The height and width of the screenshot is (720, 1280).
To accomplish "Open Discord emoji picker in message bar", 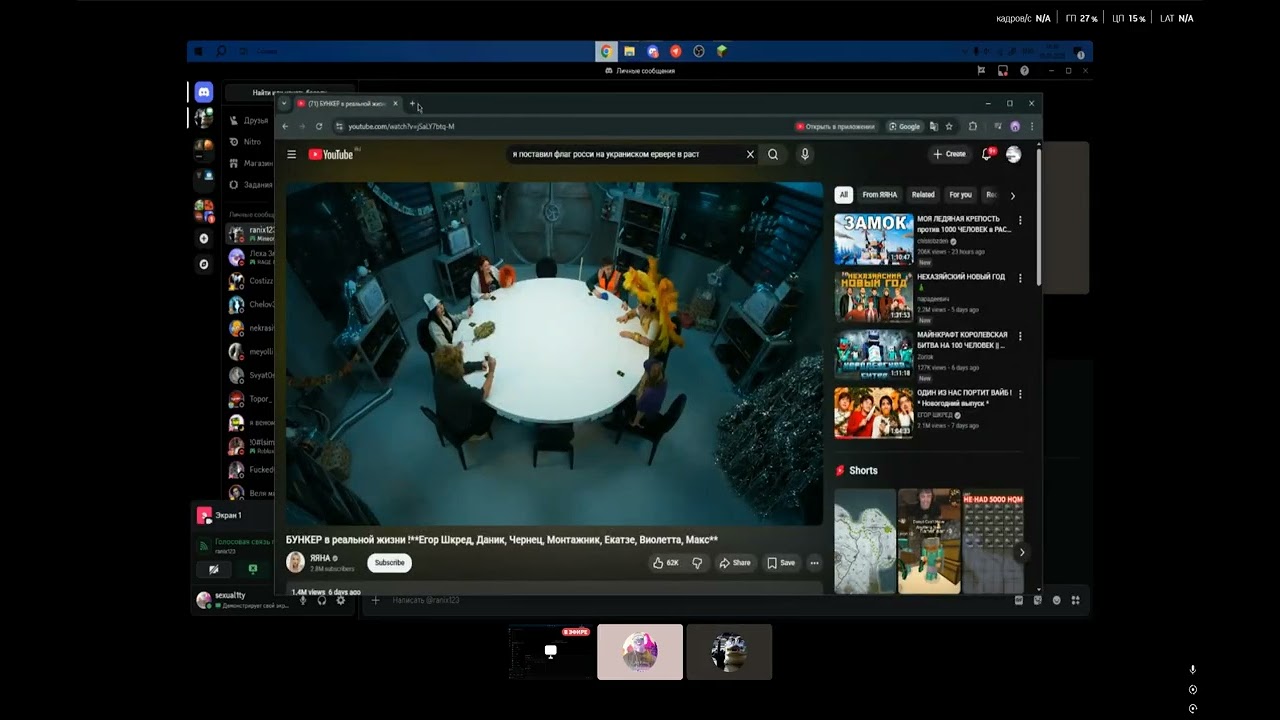I will (x=1056, y=600).
